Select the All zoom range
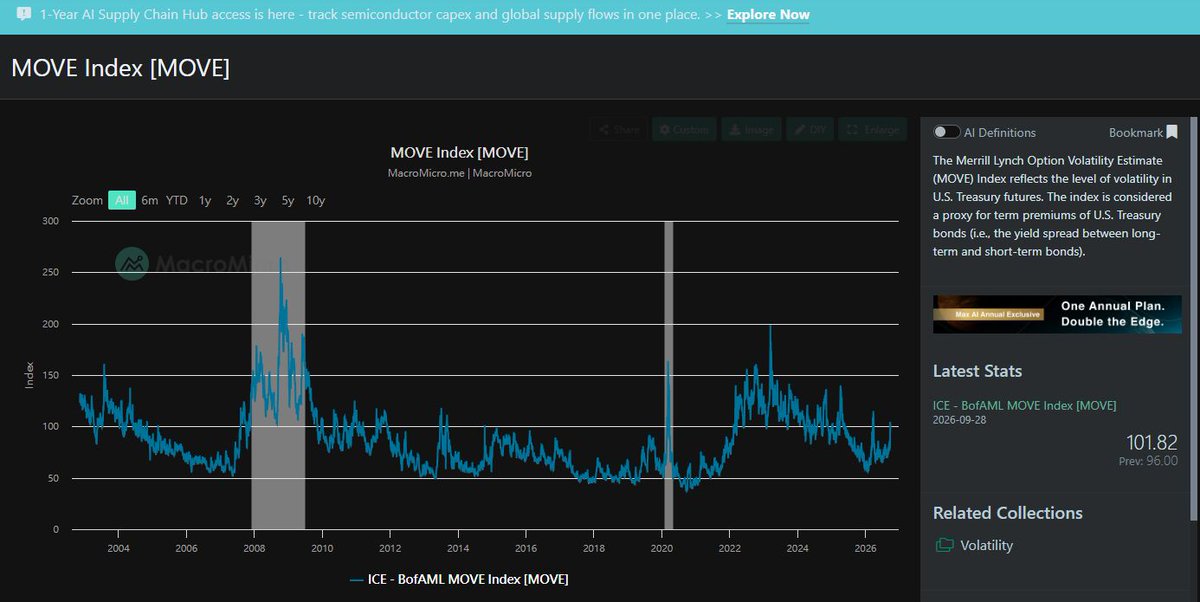 (122, 200)
